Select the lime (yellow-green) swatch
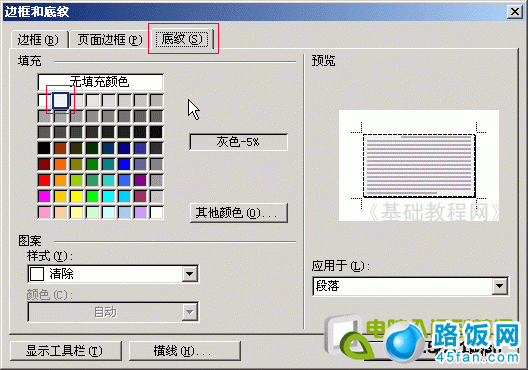 (76, 180)
